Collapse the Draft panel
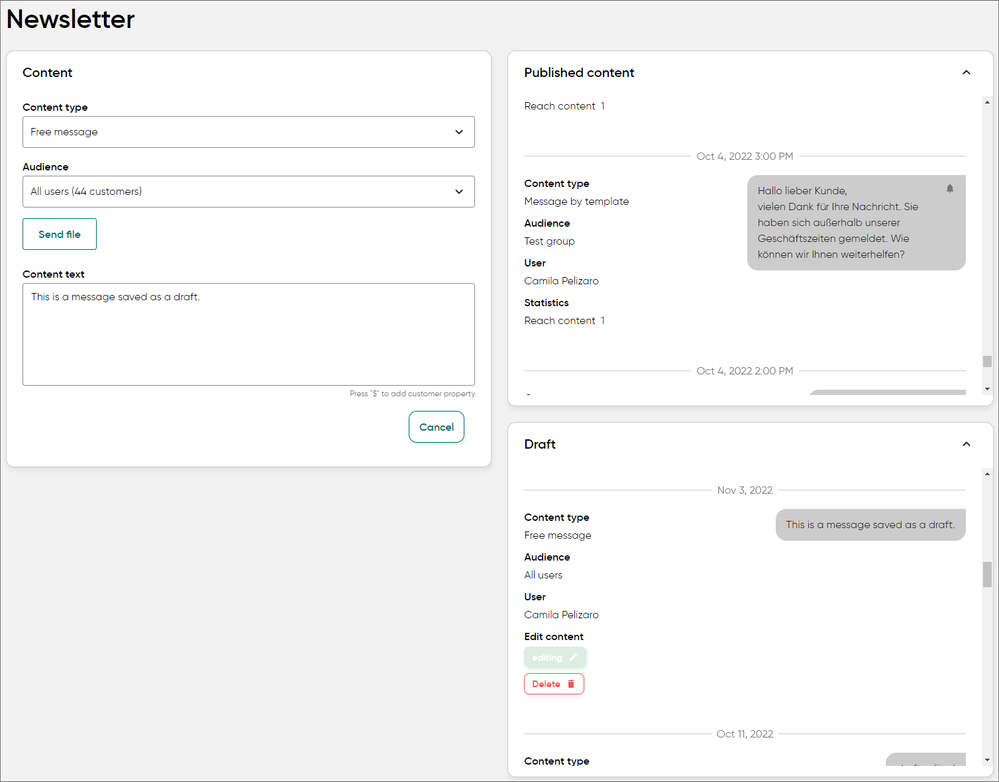 coord(966,444)
